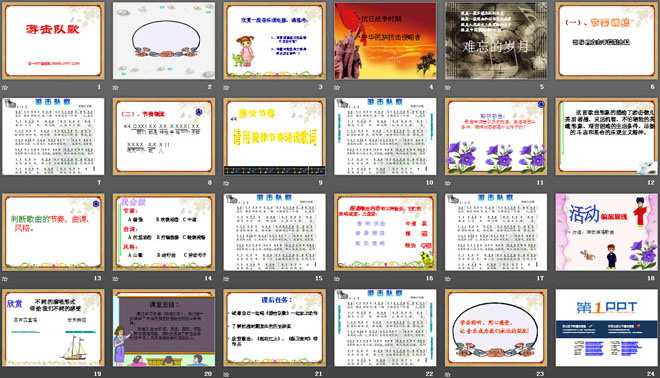Click slide number 6 label

[652, 87]
